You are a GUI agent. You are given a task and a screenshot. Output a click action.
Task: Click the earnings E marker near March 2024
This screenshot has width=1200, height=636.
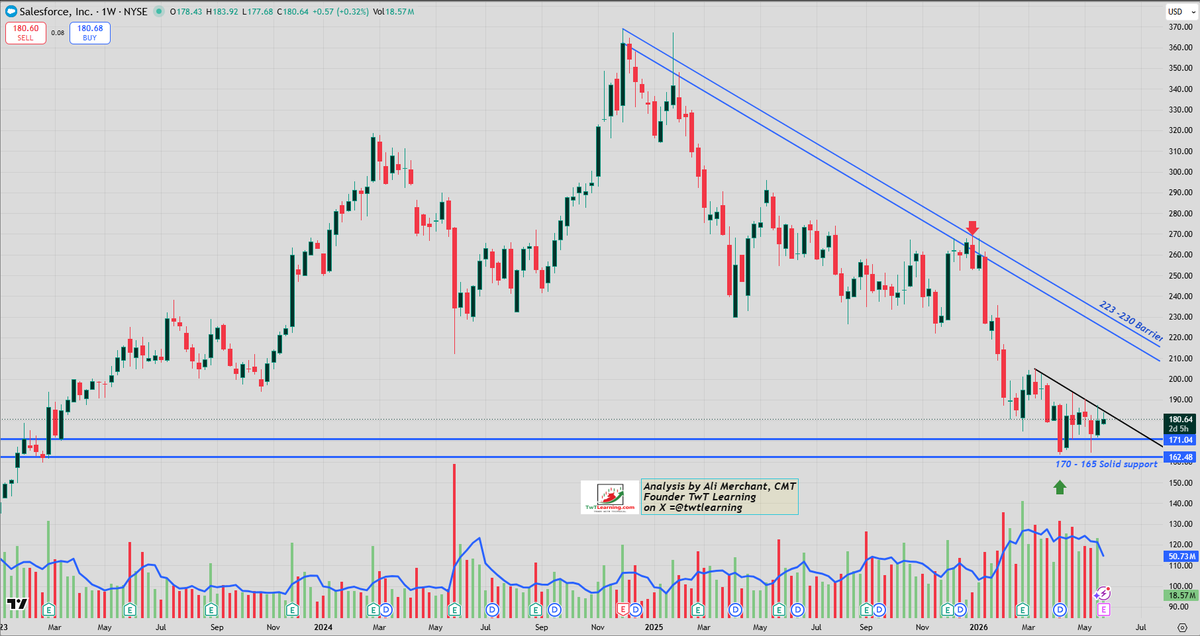coord(373,609)
